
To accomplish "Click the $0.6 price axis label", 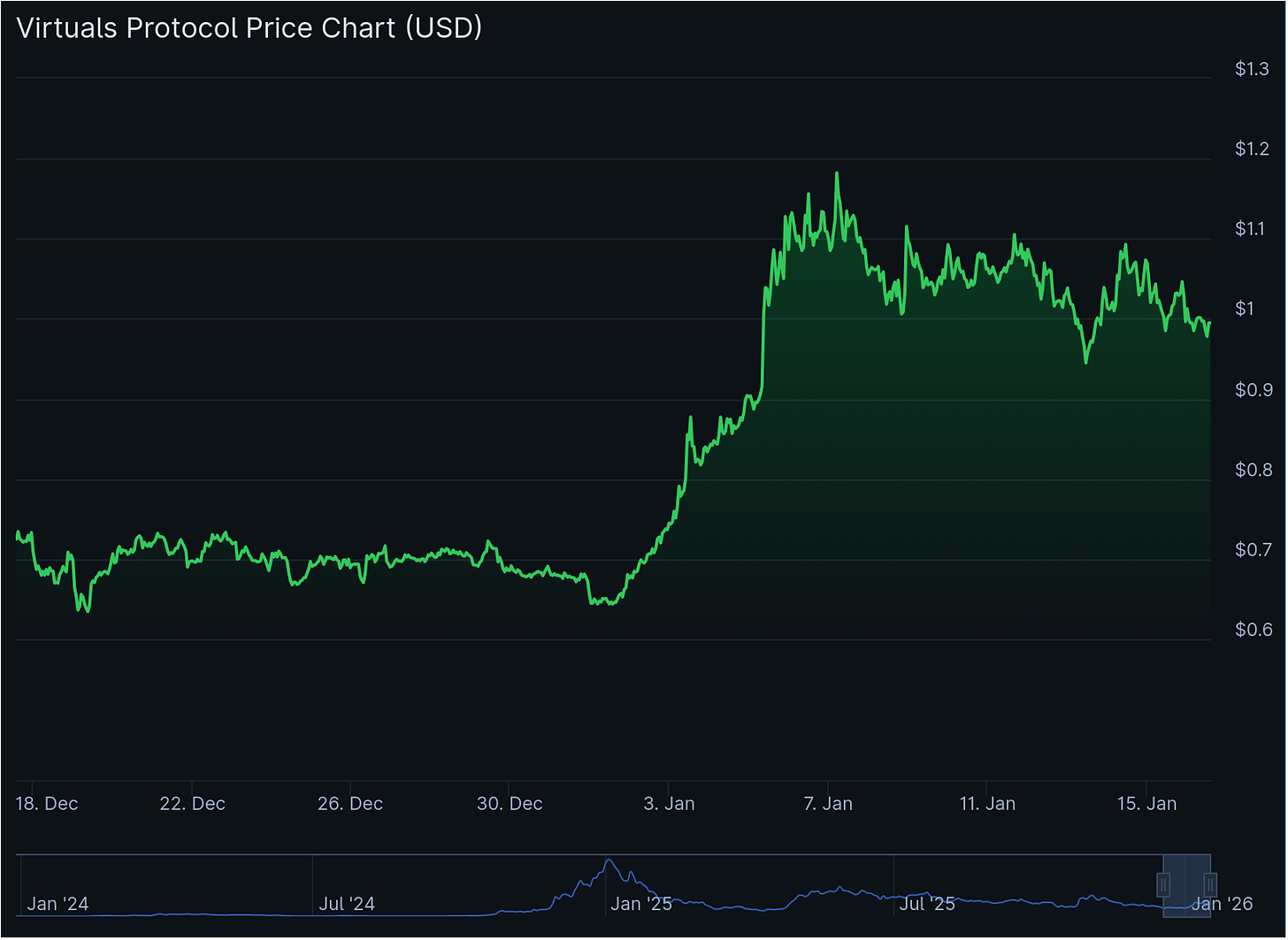I will [1253, 630].
